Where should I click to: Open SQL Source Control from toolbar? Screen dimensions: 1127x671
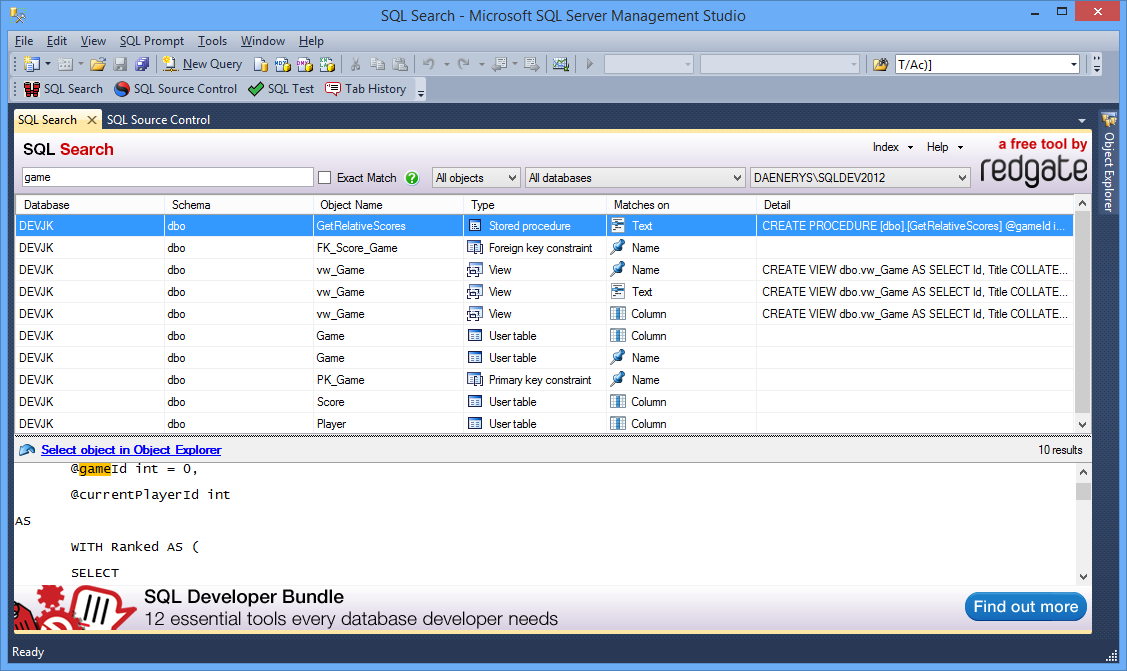tap(175, 89)
